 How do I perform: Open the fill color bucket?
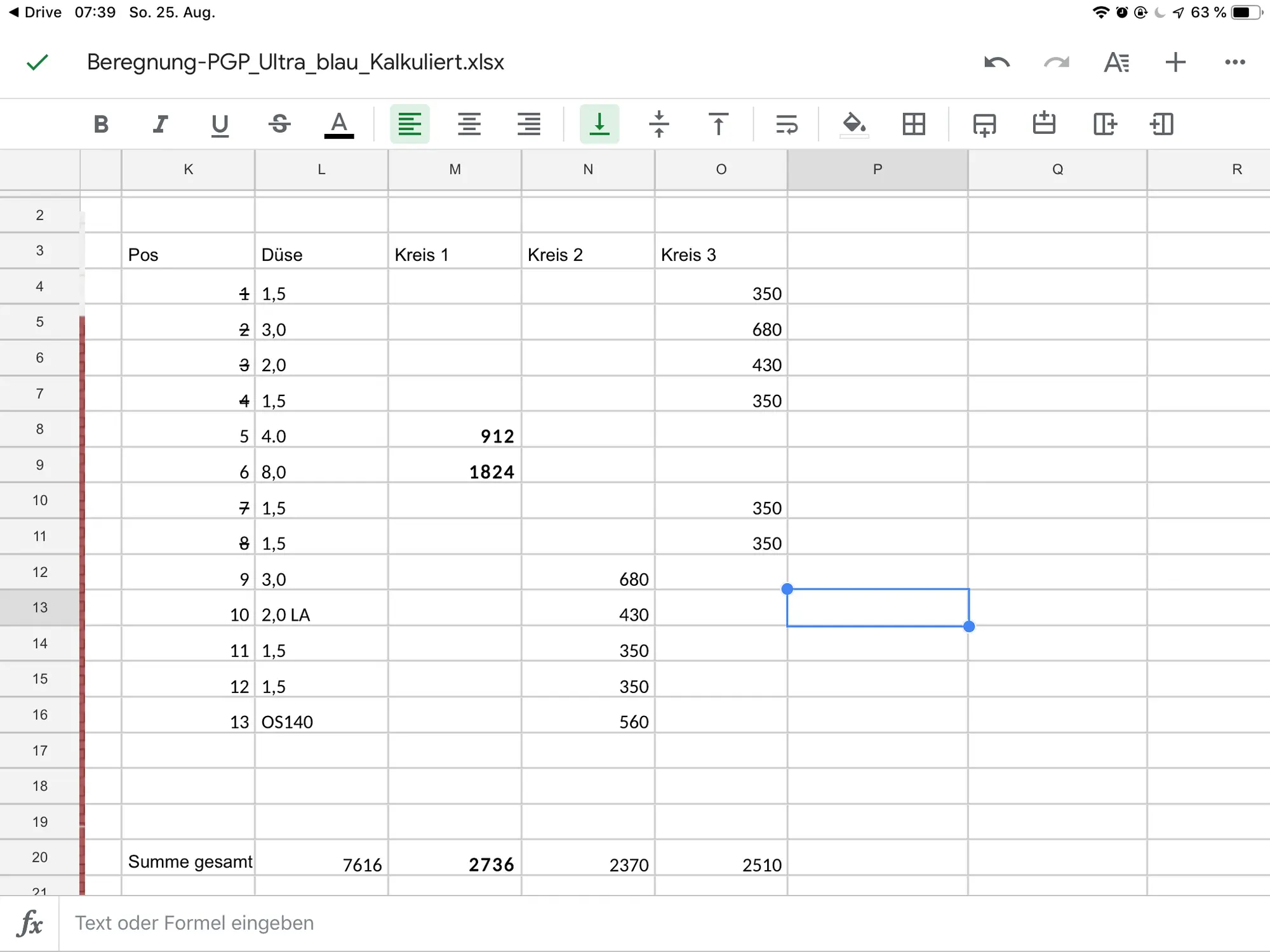(x=853, y=124)
